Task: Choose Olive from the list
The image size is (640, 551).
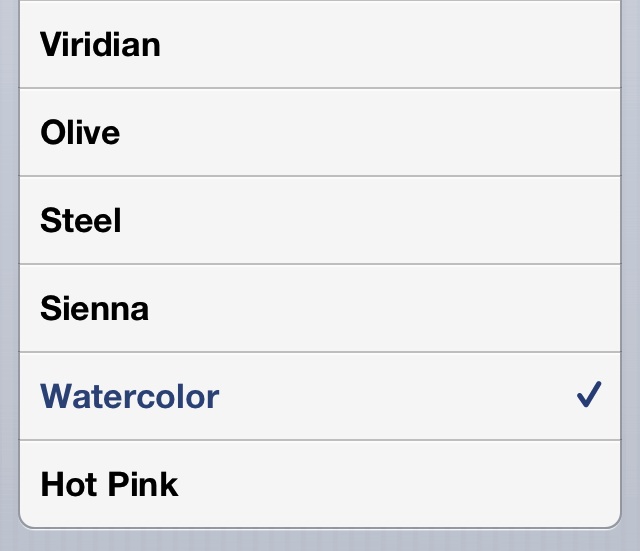Action: 320,133
